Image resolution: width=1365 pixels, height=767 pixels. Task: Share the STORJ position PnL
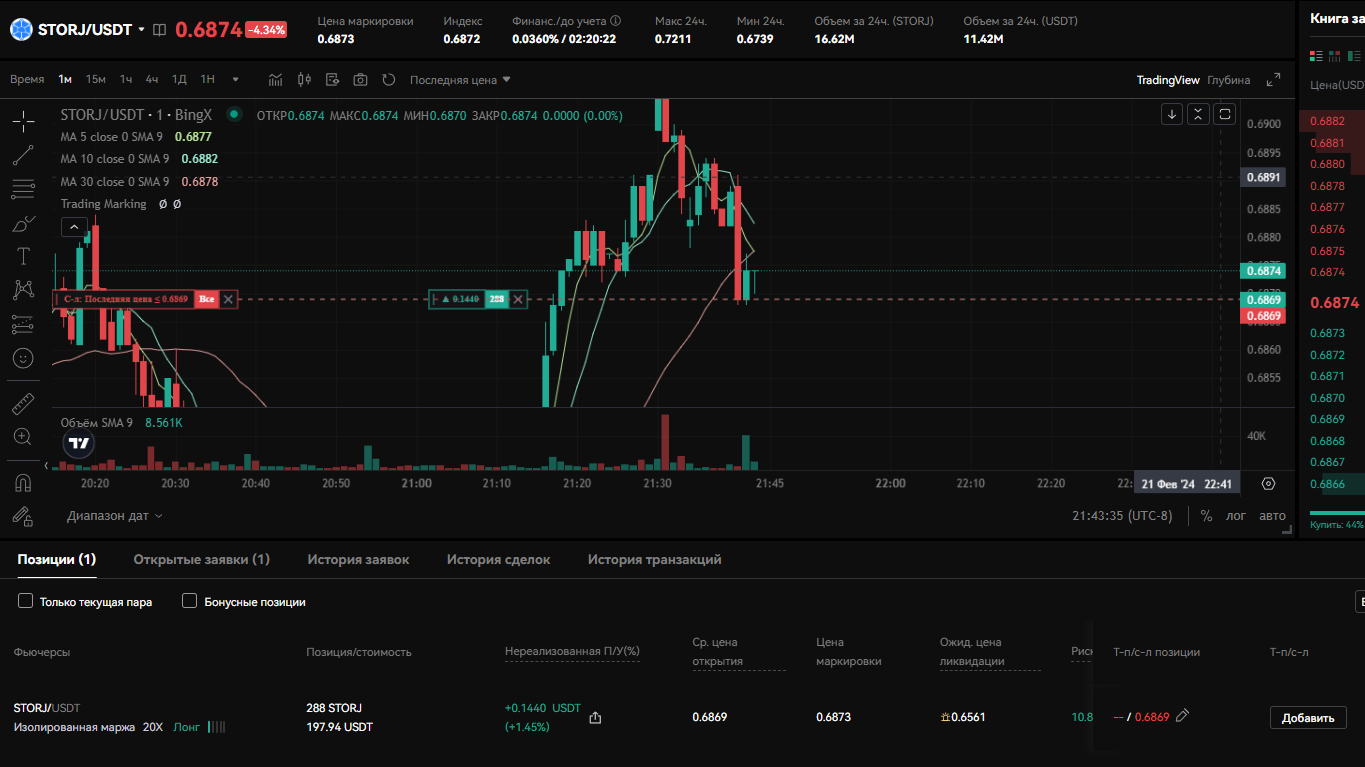coord(596,717)
